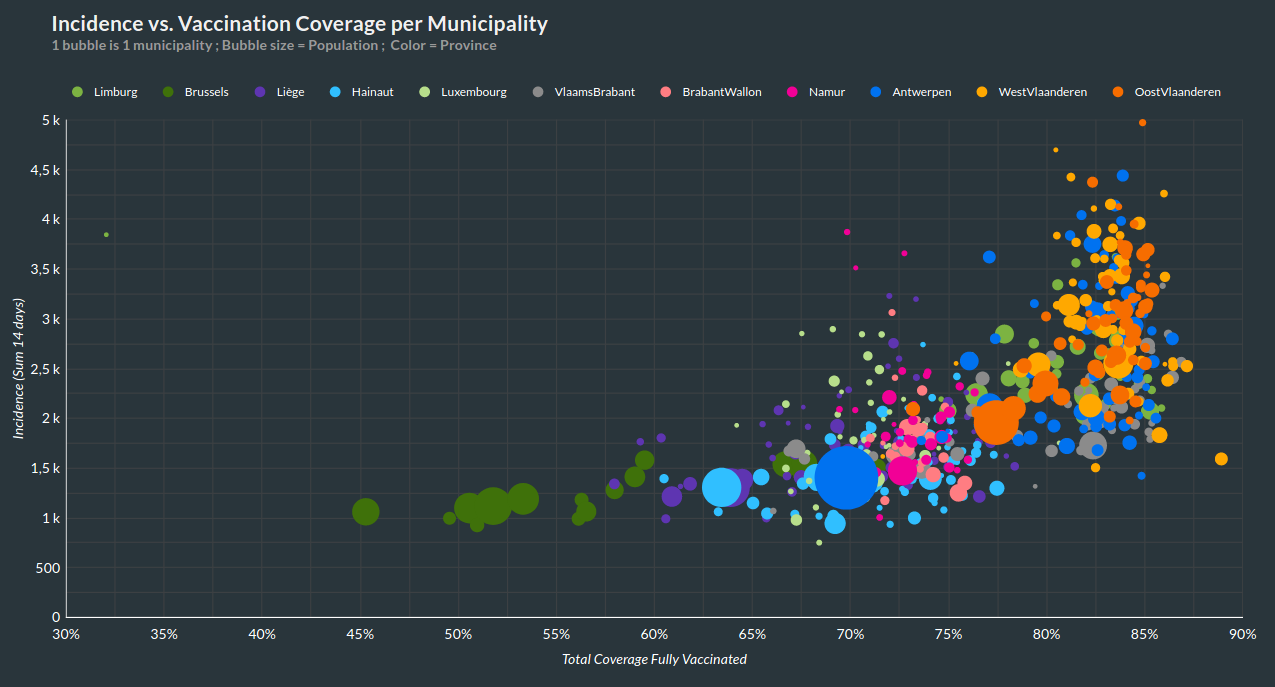The width and height of the screenshot is (1275, 687).
Task: Click the large orange bubble near 77% coverage
Action: (x=995, y=422)
